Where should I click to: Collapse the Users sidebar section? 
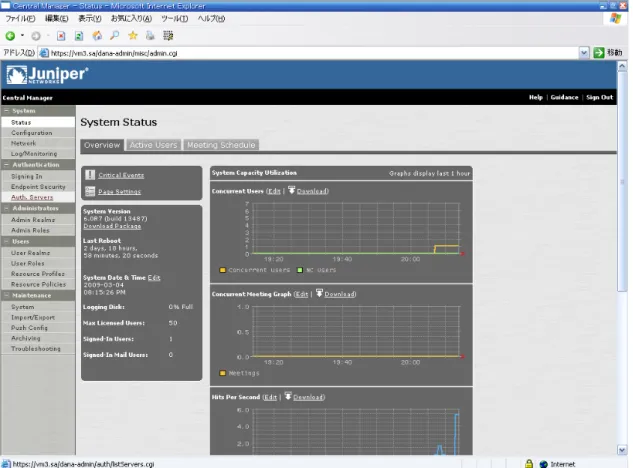coord(6,241)
